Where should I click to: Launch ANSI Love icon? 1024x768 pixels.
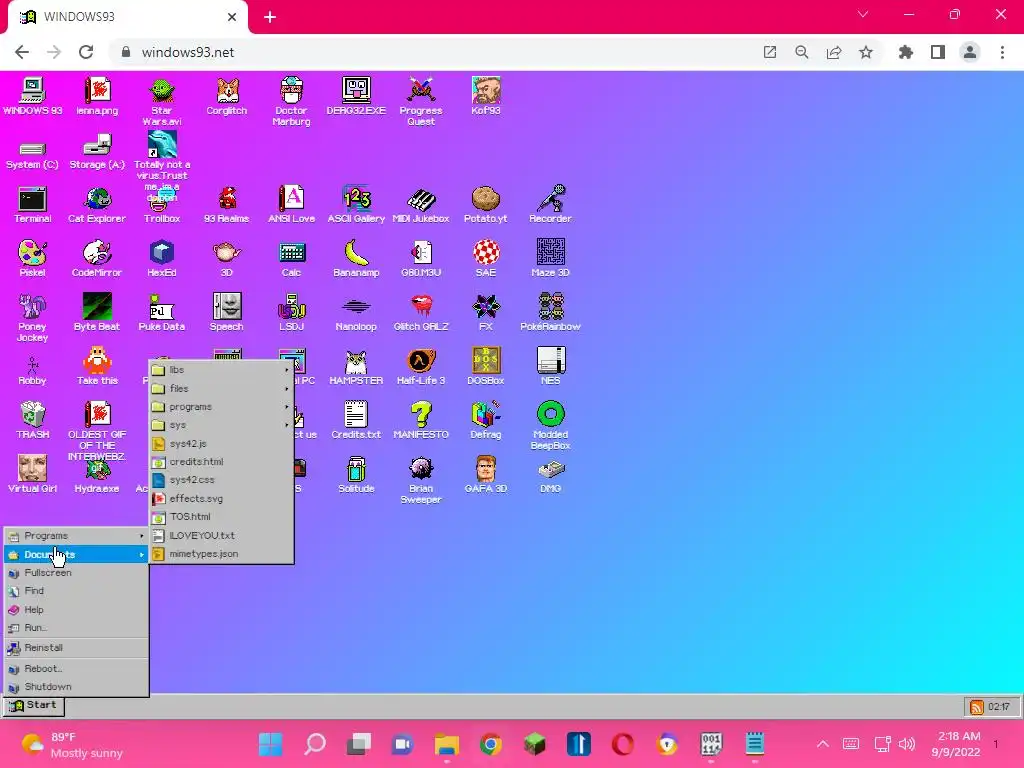[291, 205]
